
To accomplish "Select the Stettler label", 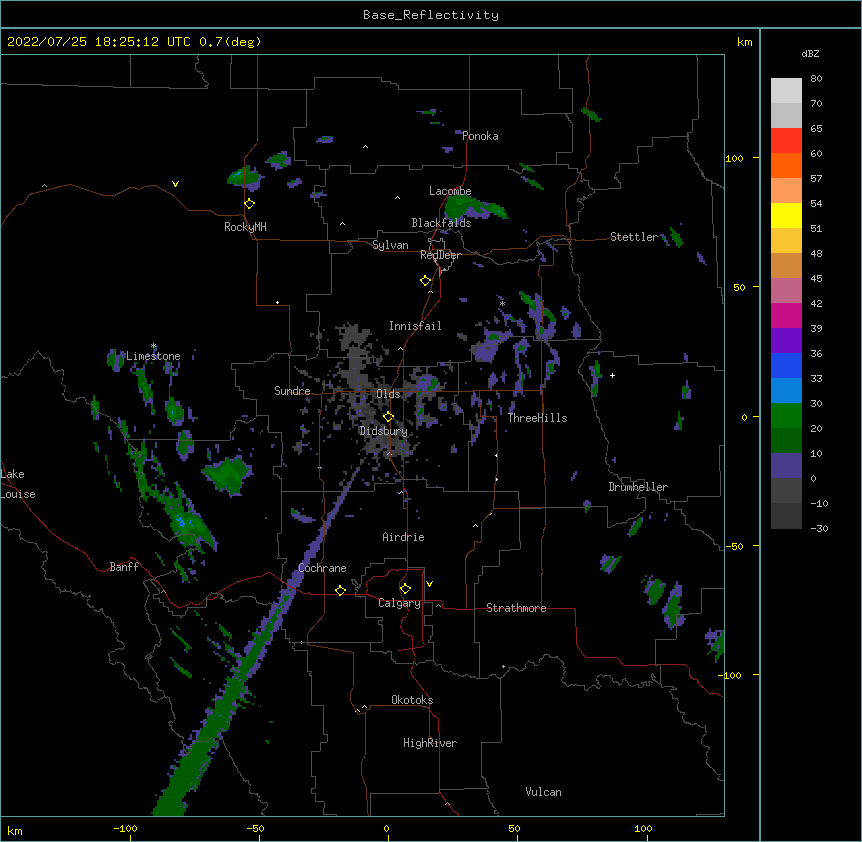I will pyautogui.click(x=634, y=237).
